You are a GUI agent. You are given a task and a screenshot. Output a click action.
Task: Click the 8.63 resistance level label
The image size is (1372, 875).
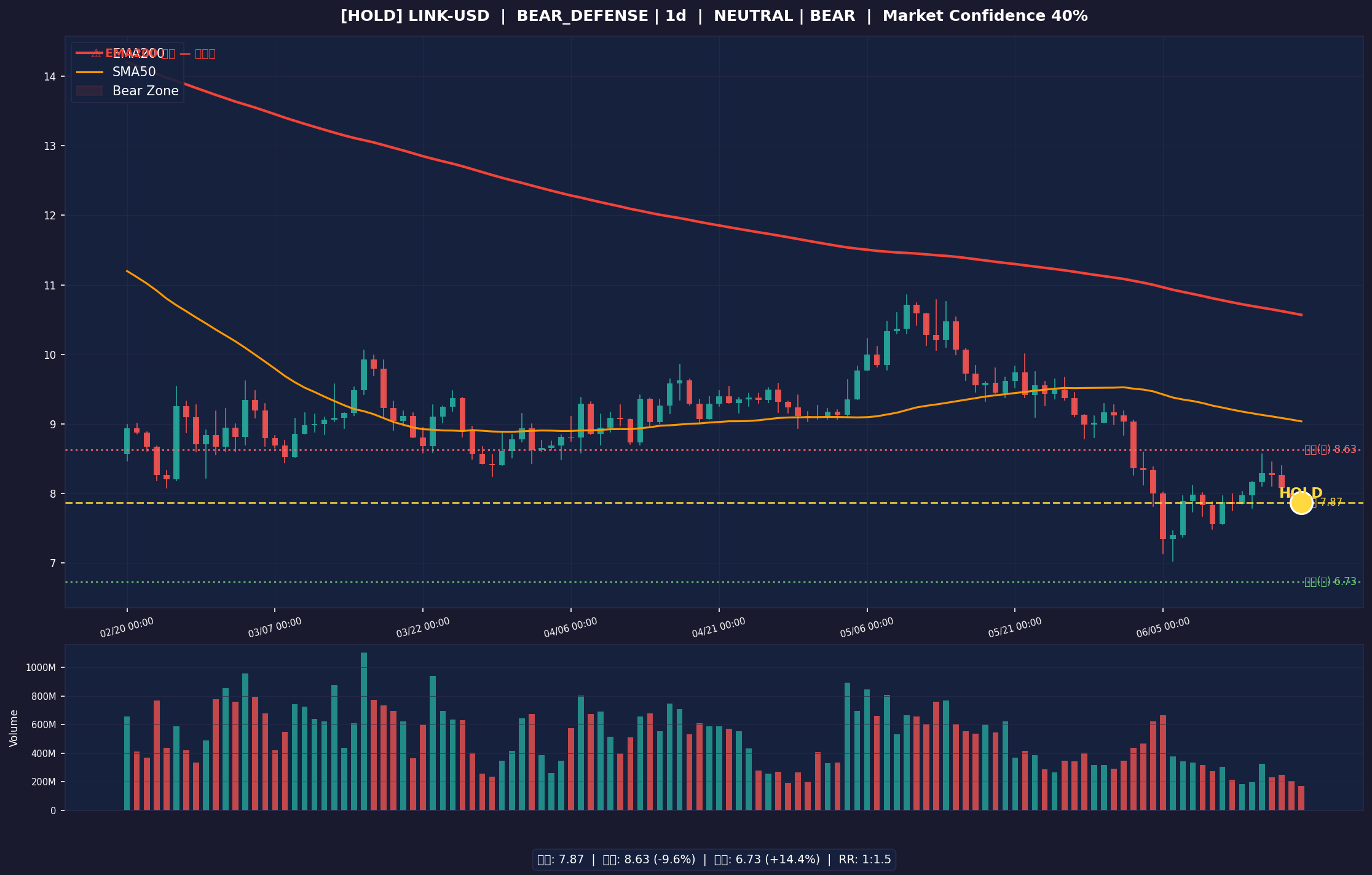click(x=1330, y=449)
